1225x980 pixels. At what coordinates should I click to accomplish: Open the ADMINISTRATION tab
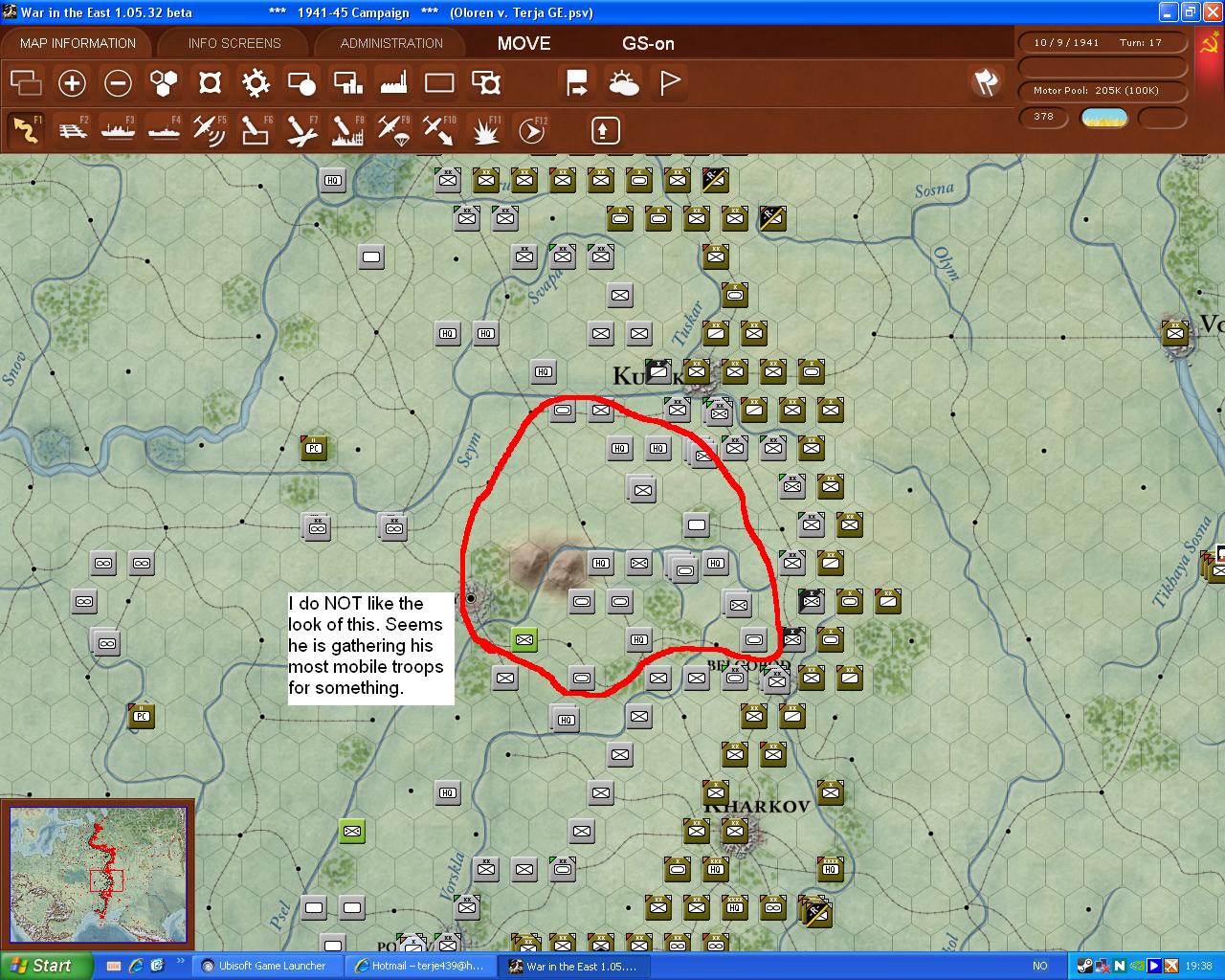point(391,43)
